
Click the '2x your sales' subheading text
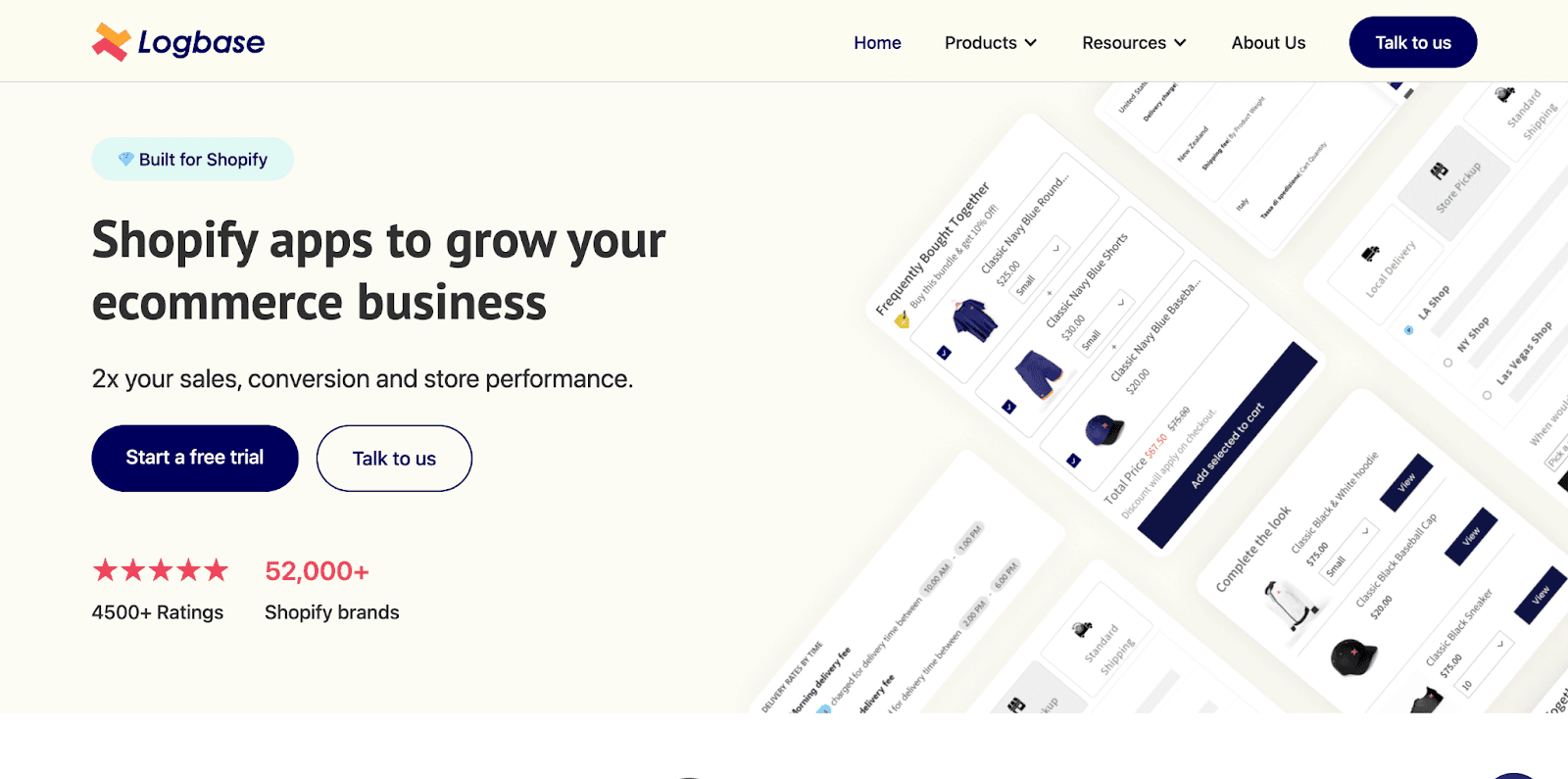(363, 378)
